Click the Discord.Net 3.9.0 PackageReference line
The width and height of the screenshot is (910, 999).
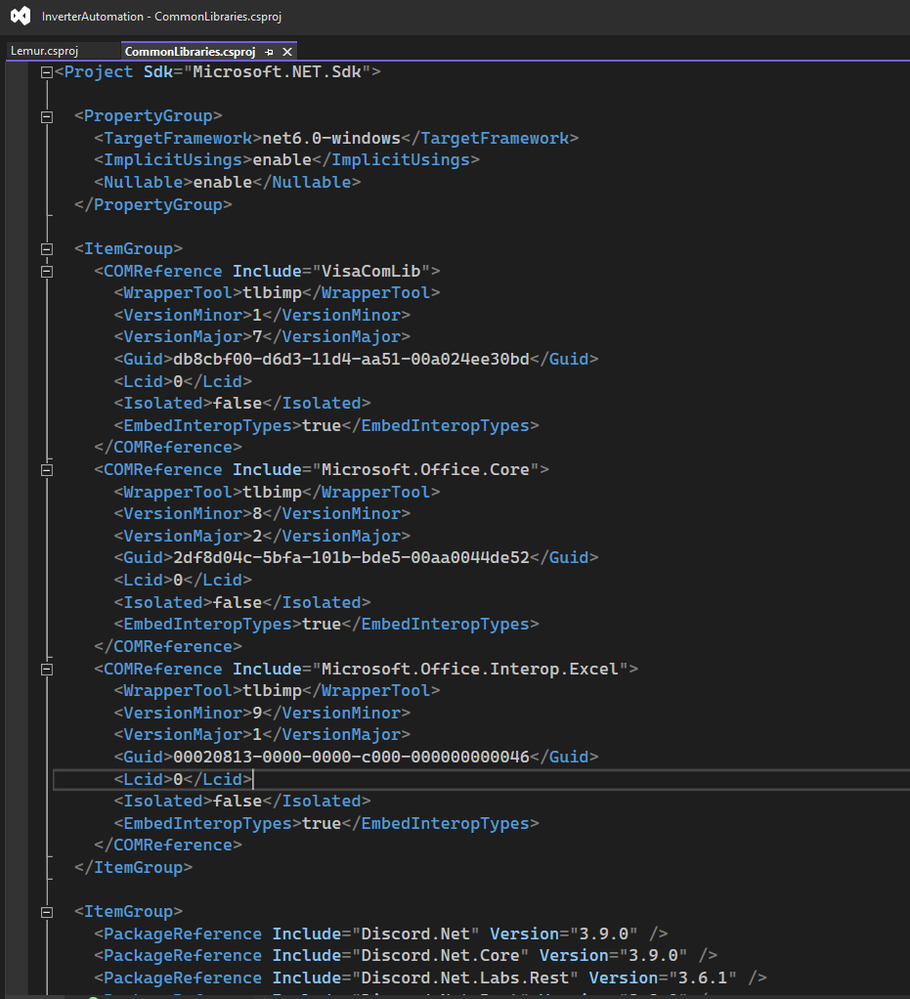click(381, 935)
